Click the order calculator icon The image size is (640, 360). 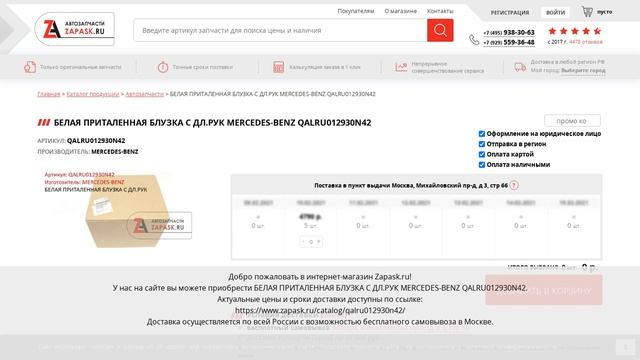[278, 67]
